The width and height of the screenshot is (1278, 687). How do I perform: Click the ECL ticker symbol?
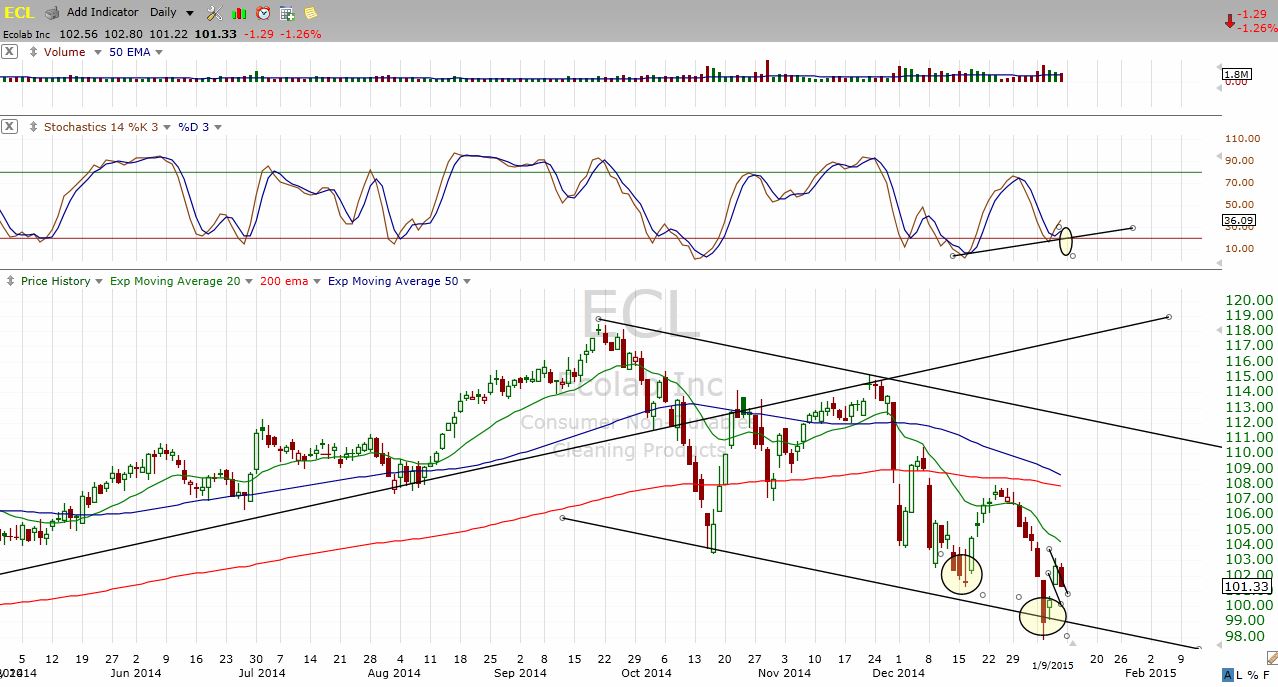[20, 13]
